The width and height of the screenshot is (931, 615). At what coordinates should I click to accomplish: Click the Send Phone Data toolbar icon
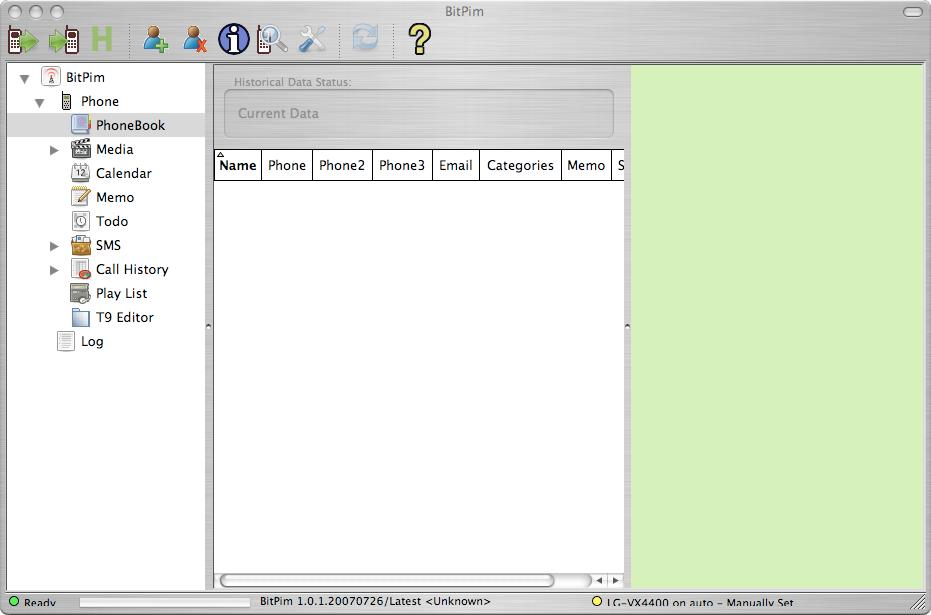(64, 40)
